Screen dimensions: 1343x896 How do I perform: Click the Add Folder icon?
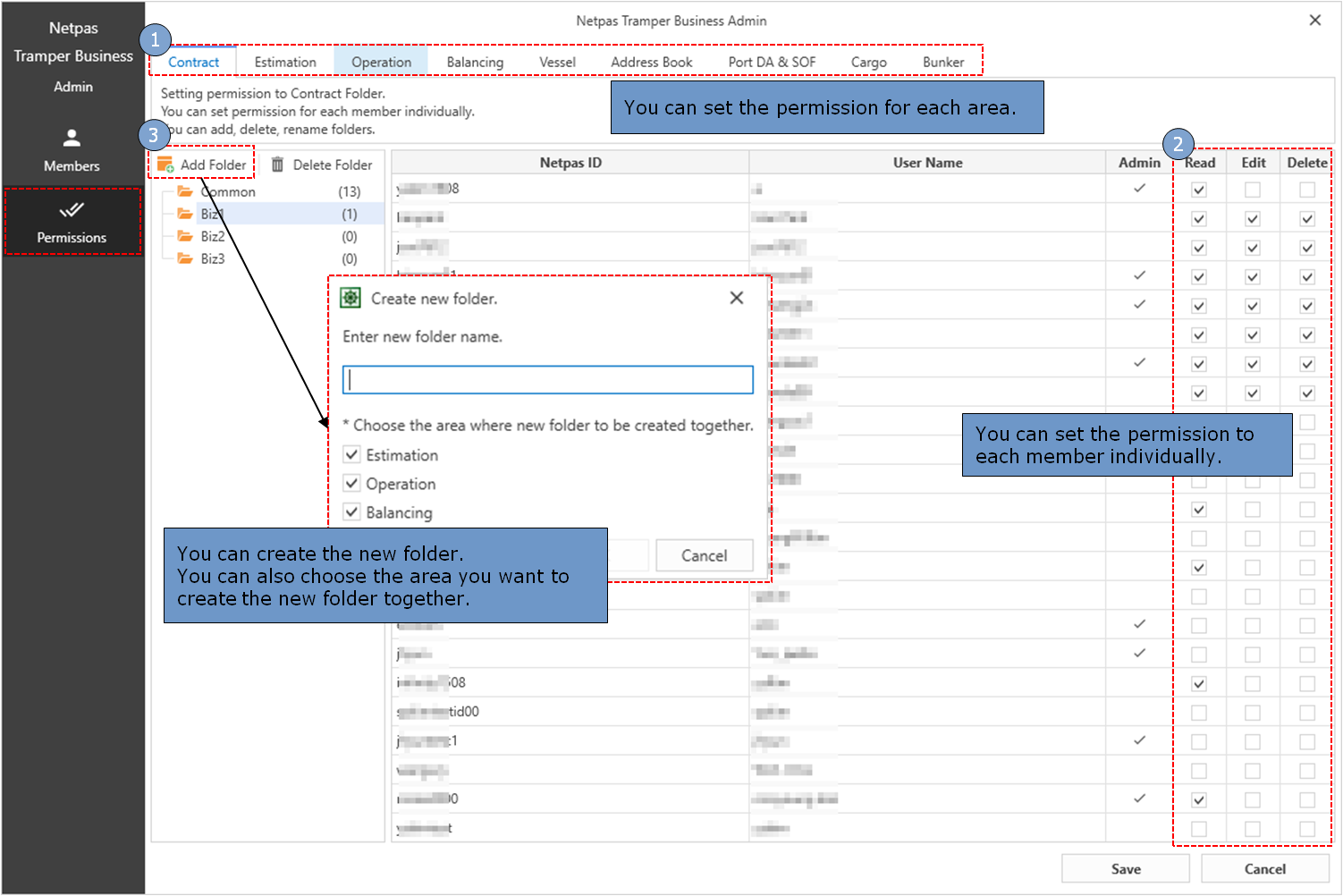click(165, 165)
